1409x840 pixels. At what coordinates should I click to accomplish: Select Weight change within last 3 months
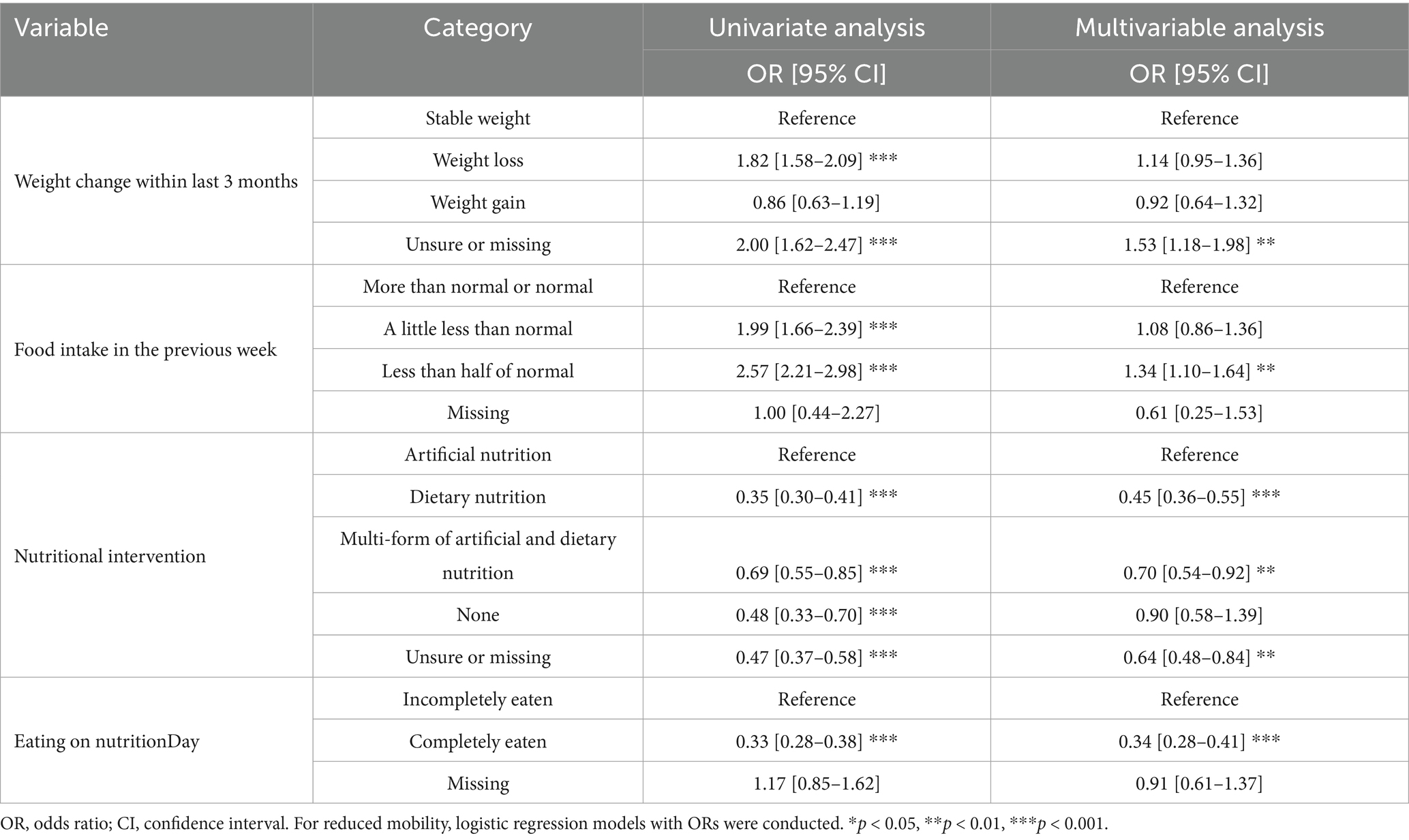pos(156,181)
